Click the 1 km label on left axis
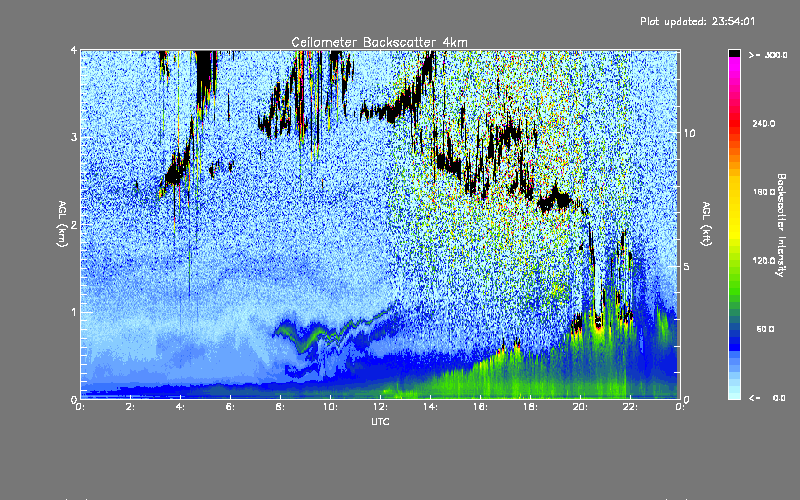 [74, 312]
